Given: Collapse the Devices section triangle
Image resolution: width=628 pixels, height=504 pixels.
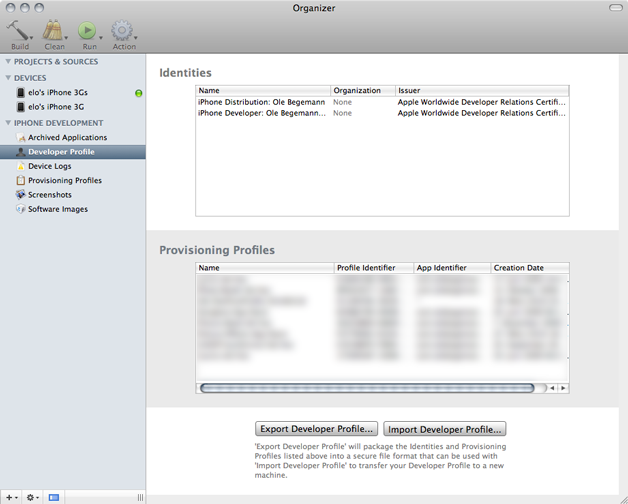Looking at the screenshot, I should tap(8, 77).
